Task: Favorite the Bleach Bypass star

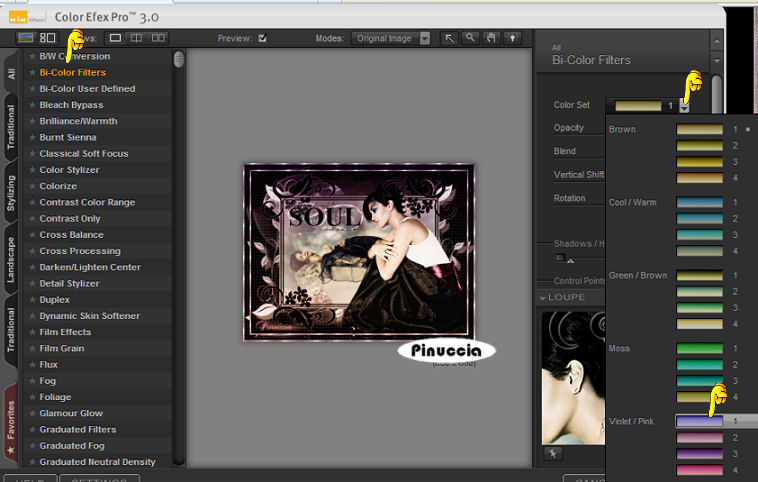Action: pyautogui.click(x=32, y=105)
